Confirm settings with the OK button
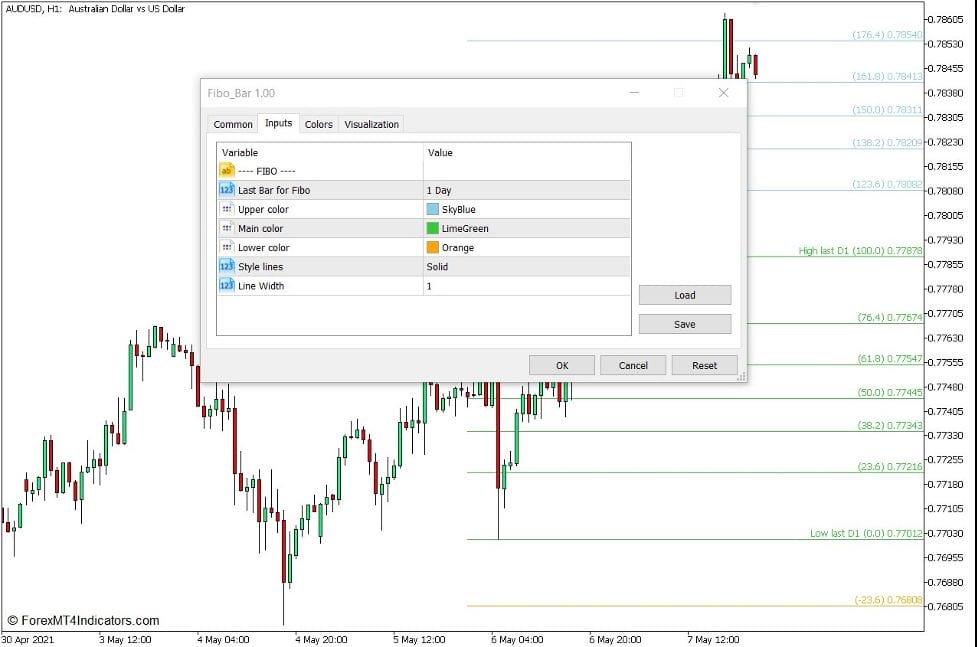Viewport: 977px width, 647px height. coord(561,365)
